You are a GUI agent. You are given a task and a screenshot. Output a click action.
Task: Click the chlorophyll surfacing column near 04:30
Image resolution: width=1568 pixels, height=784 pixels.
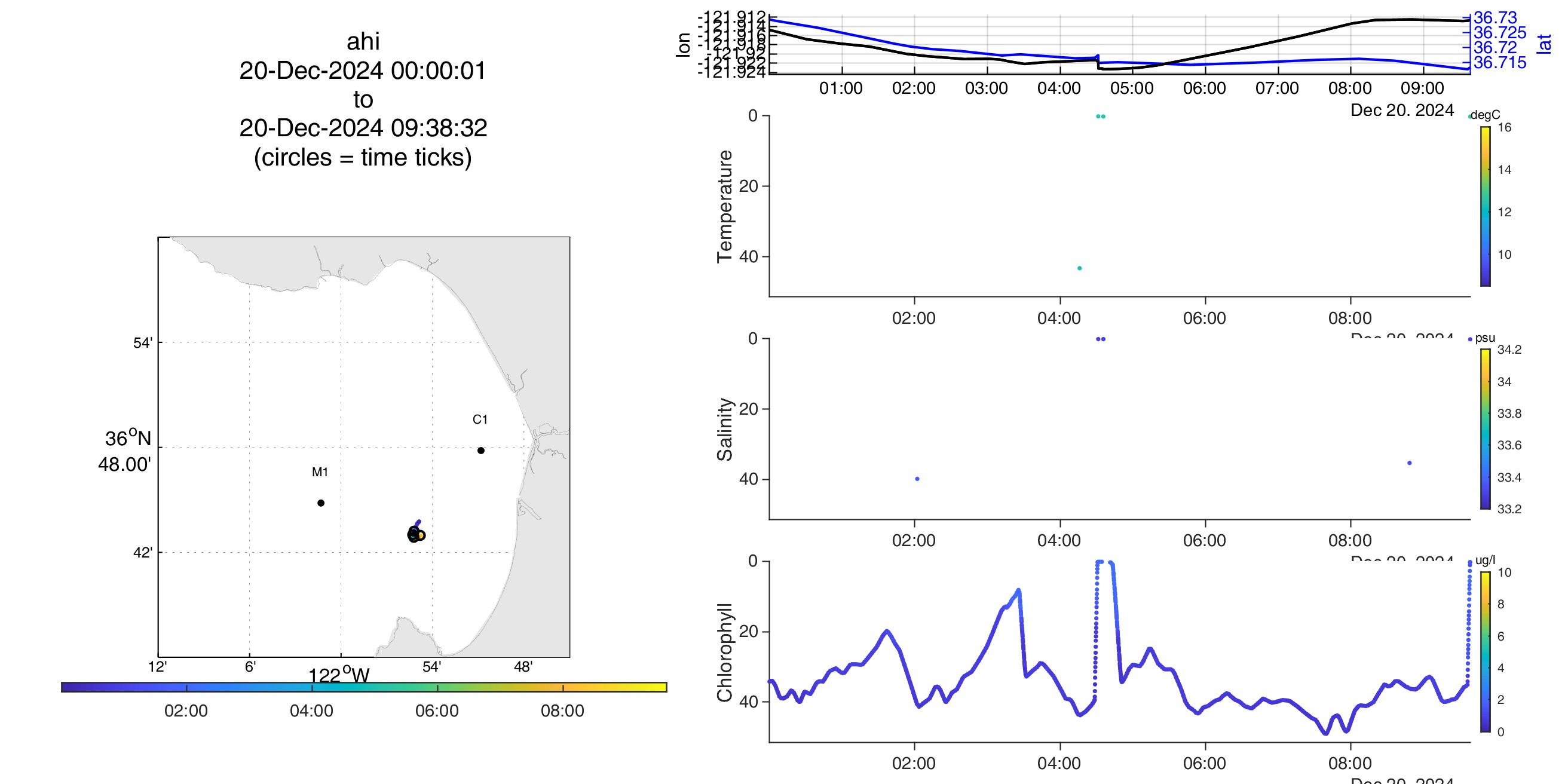click(1097, 630)
